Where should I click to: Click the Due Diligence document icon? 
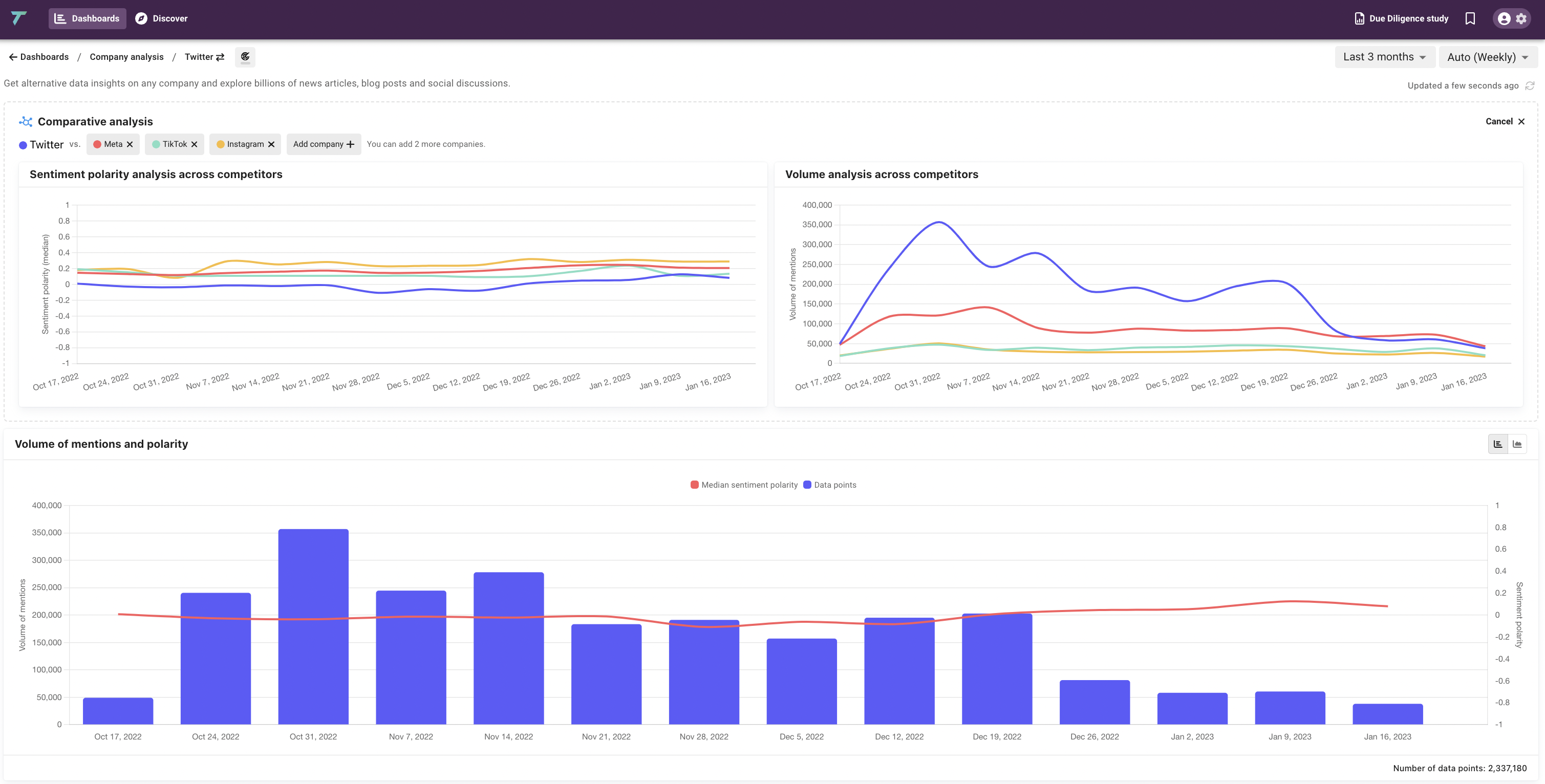[x=1359, y=18]
